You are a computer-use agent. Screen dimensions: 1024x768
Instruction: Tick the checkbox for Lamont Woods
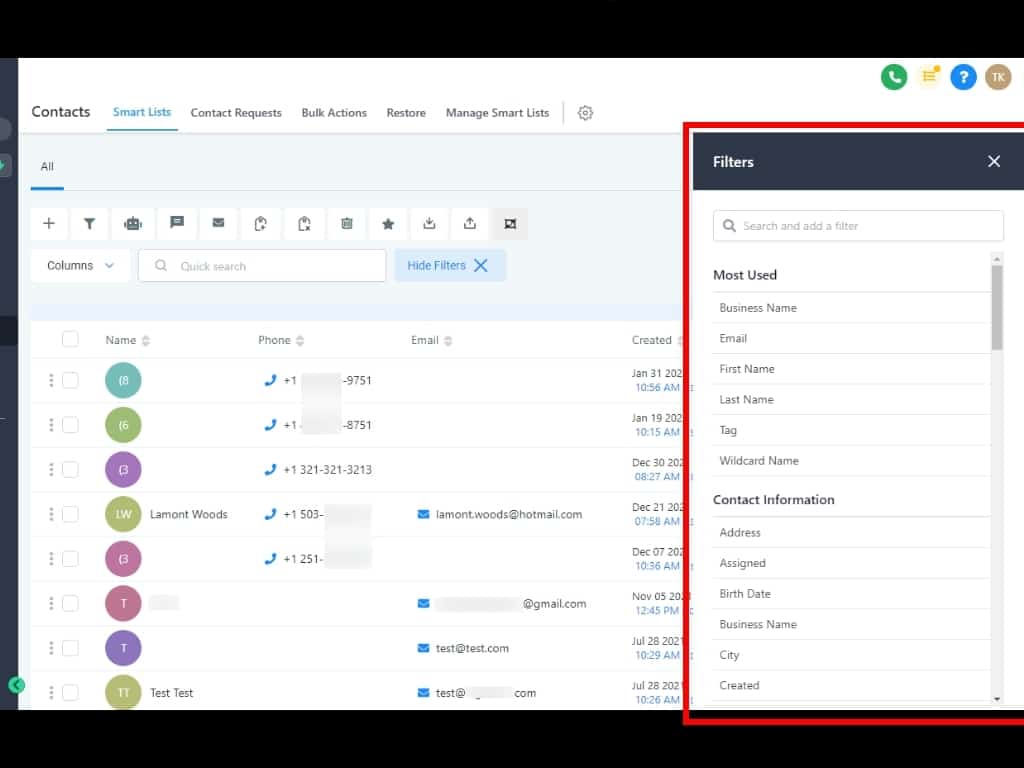pyautogui.click(x=70, y=514)
